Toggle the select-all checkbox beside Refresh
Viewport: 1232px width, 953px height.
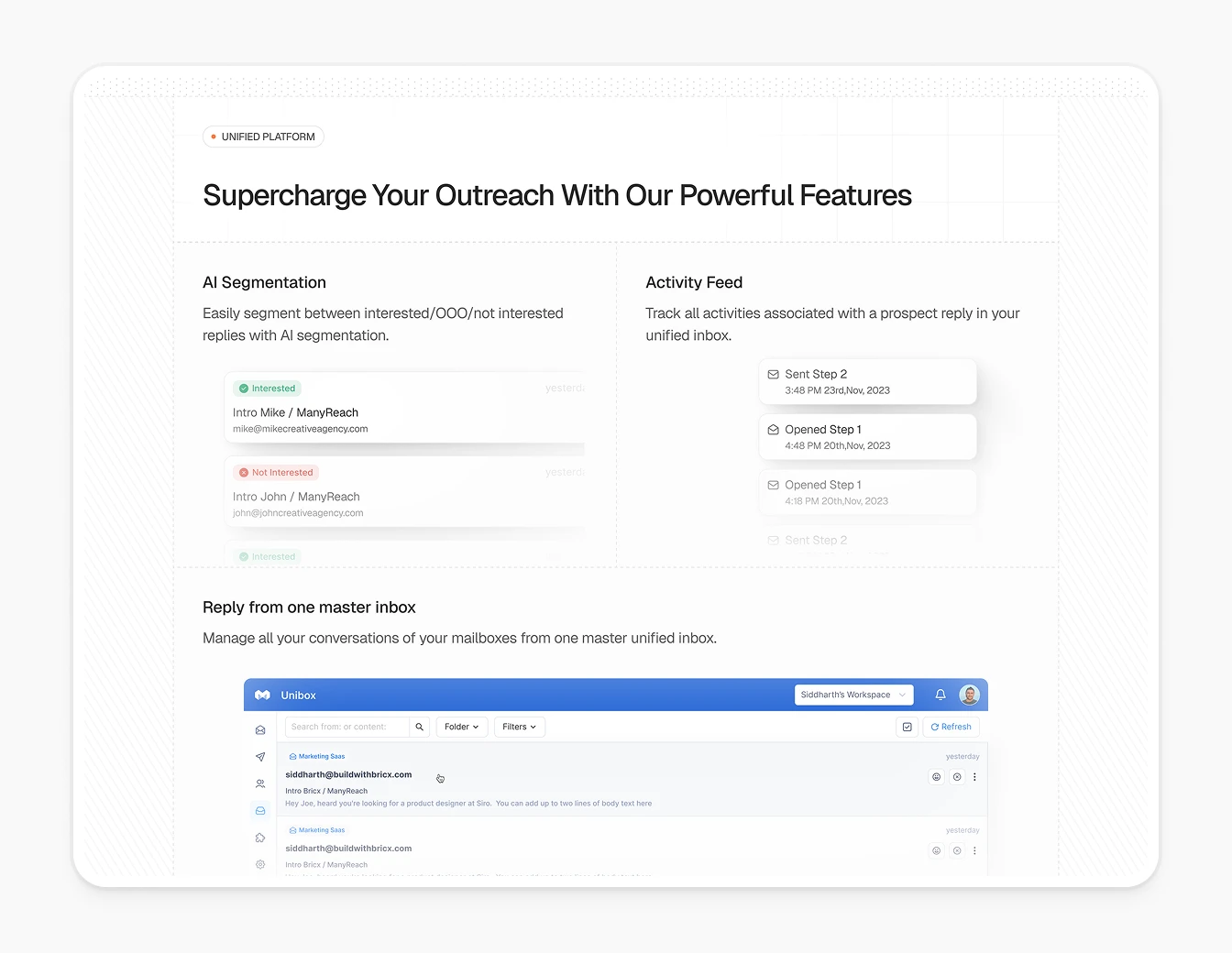tap(907, 727)
